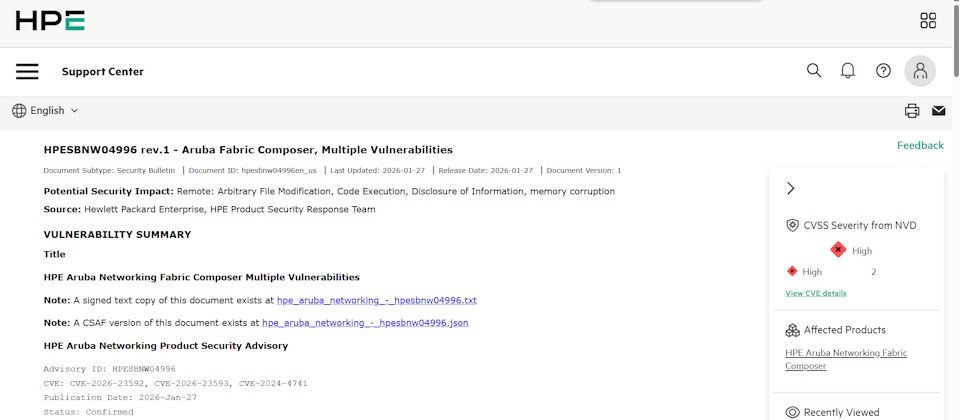Viewport: 960px width, 420px height.
Task: Open the user profile avatar
Action: coord(920,71)
